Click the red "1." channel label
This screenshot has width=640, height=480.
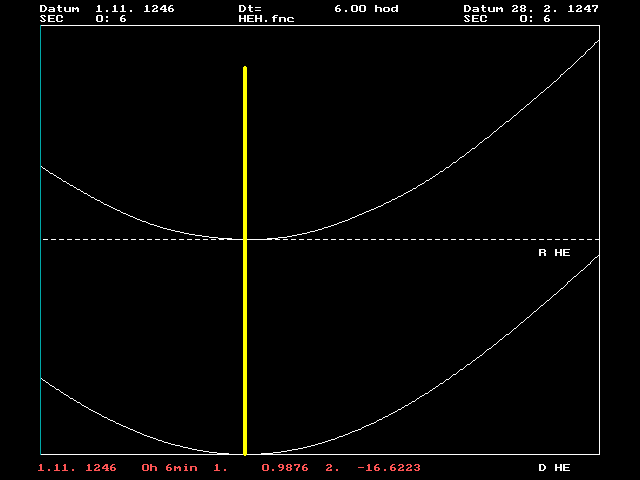(221, 467)
